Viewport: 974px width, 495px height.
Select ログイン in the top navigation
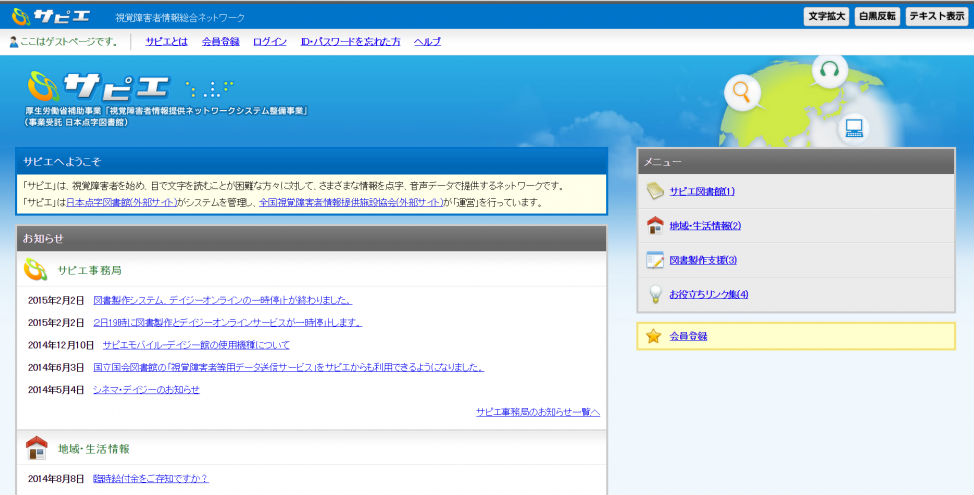coord(270,42)
